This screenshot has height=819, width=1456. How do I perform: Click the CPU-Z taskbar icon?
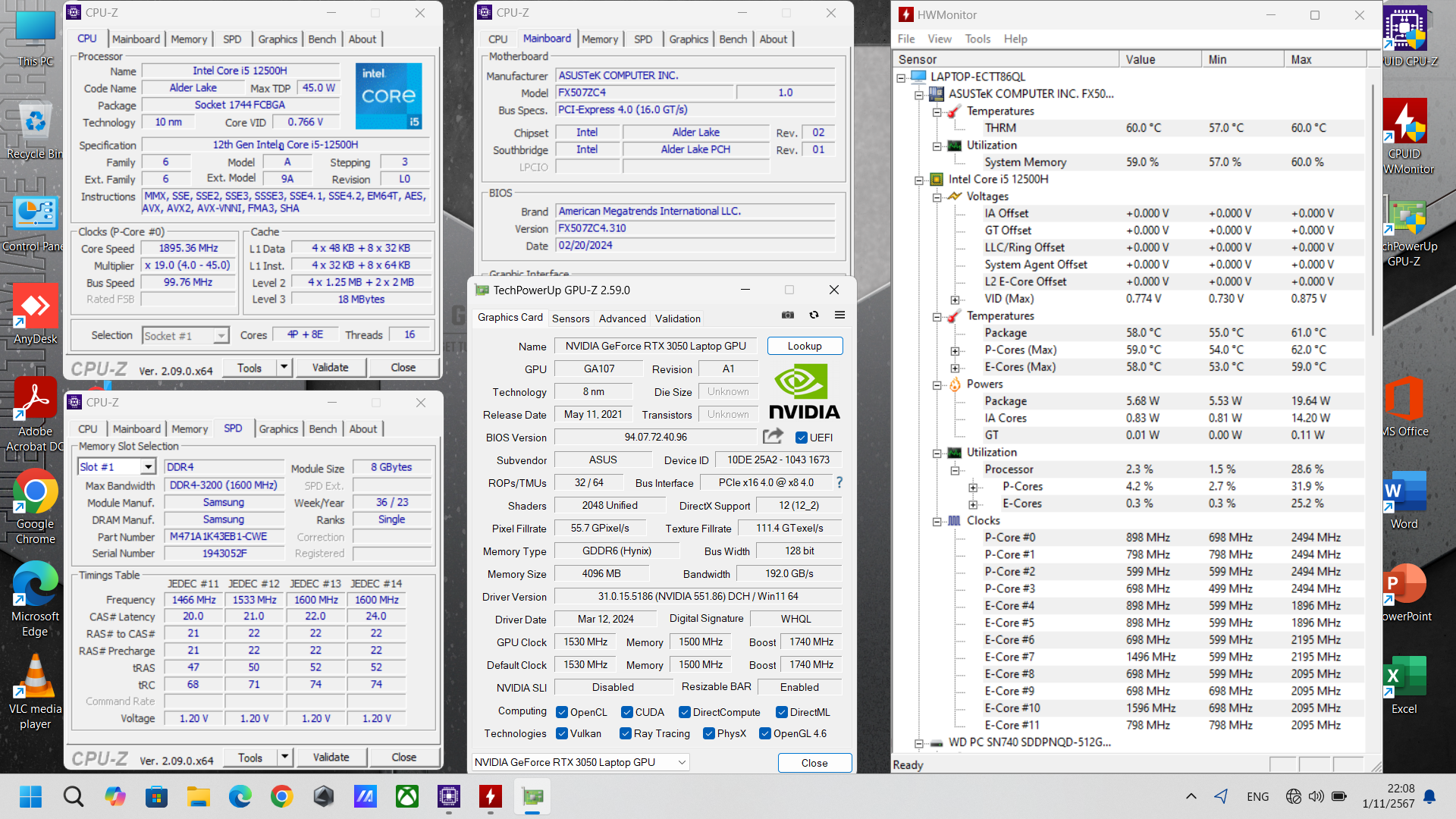pos(449,796)
